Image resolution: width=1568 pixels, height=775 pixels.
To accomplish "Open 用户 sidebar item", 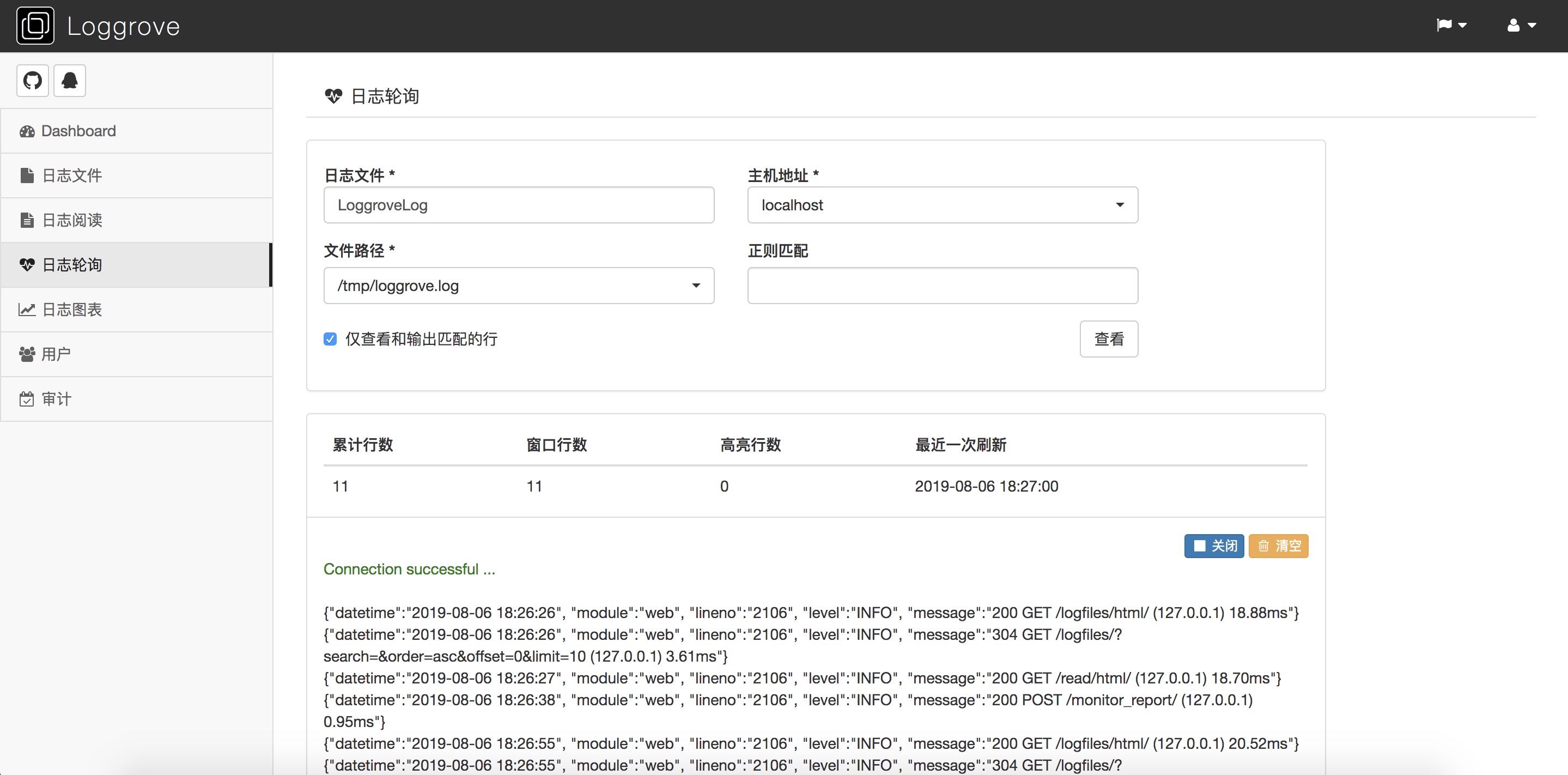I will [x=137, y=354].
